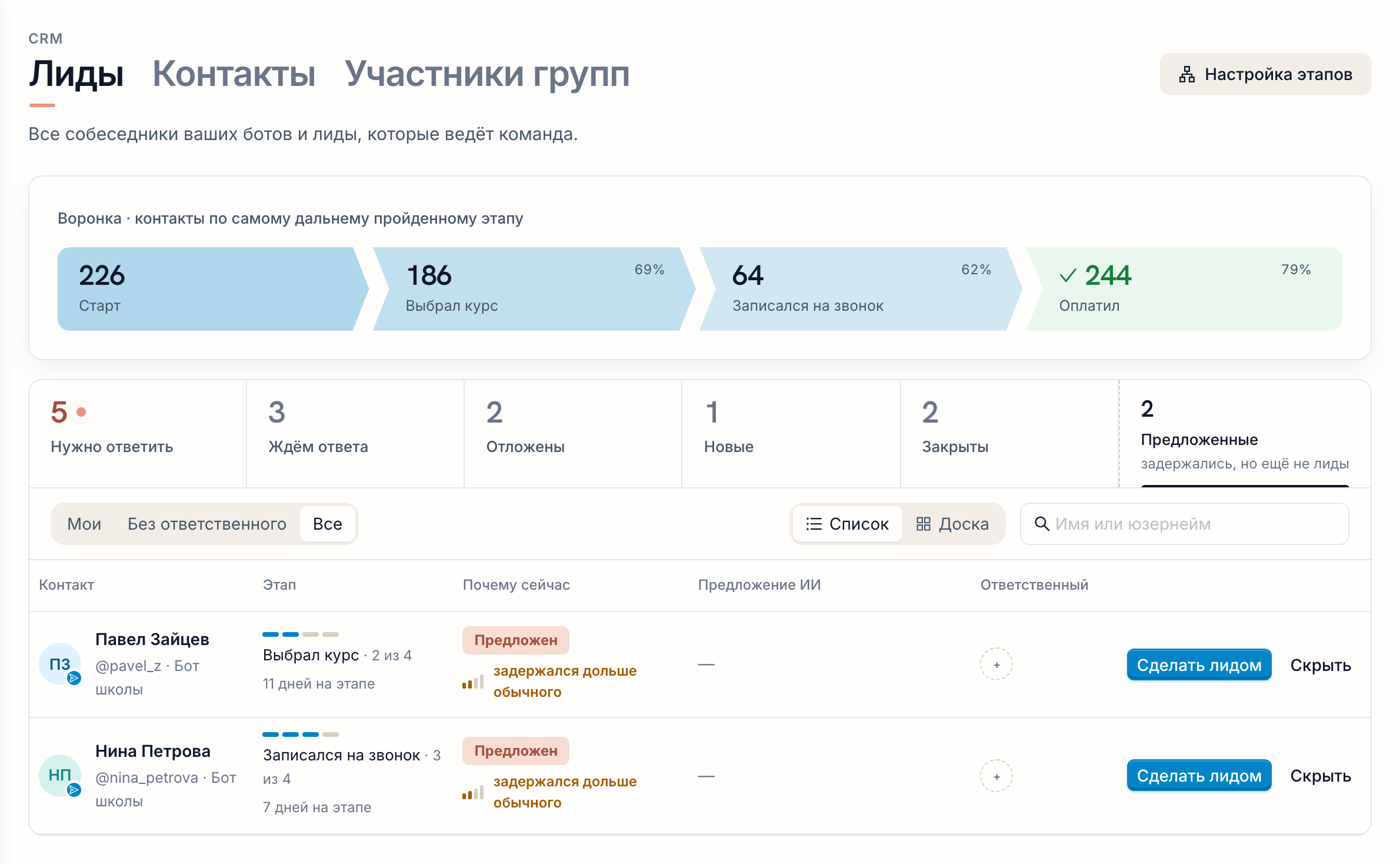Click the Старт funnel stage with 226
Screen dimensions: 1400x864
(212, 289)
